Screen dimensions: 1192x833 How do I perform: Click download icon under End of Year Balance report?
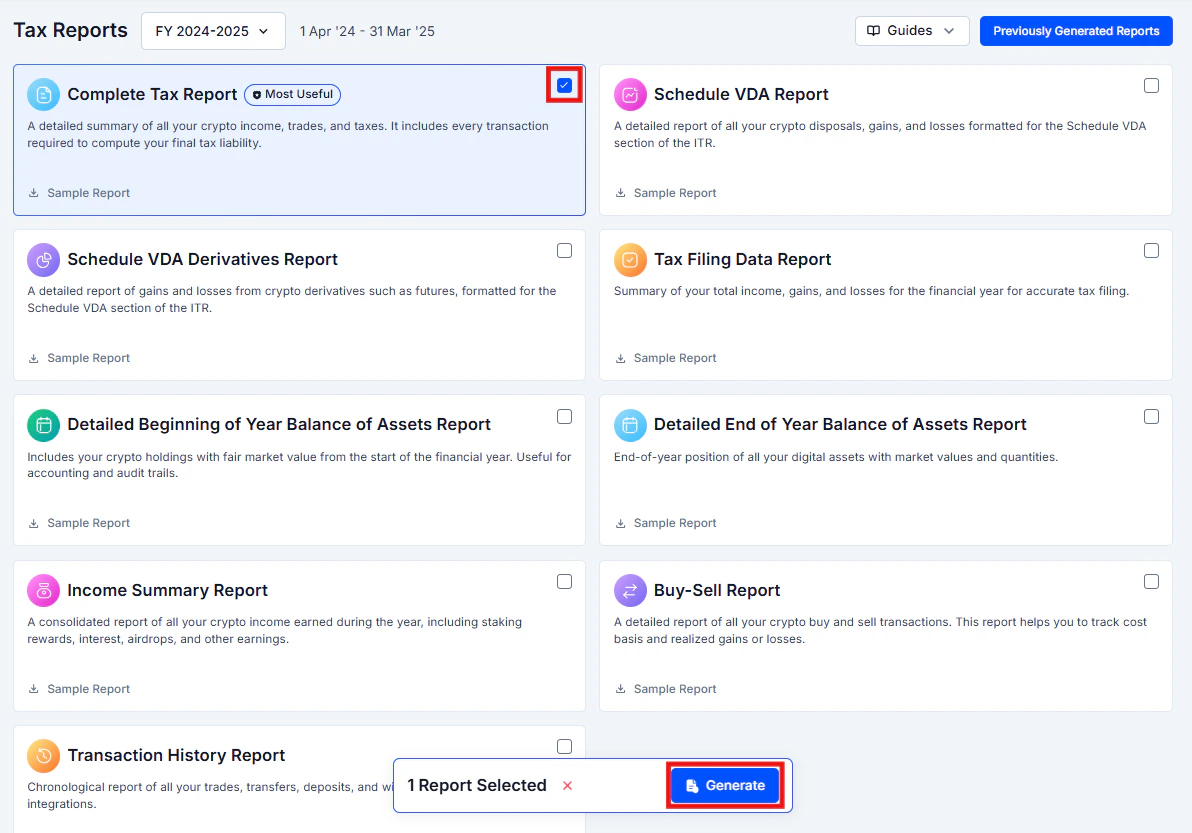620,524
